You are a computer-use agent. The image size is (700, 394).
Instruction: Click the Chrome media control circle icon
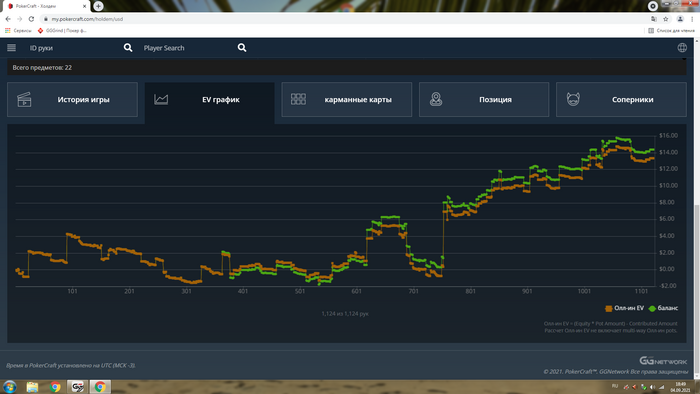click(653, 6)
